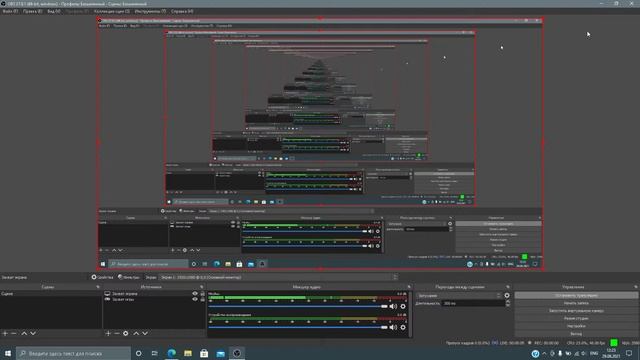The image size is (640, 360).
Task: Switch input language ENG in tray
Action: coord(594,353)
